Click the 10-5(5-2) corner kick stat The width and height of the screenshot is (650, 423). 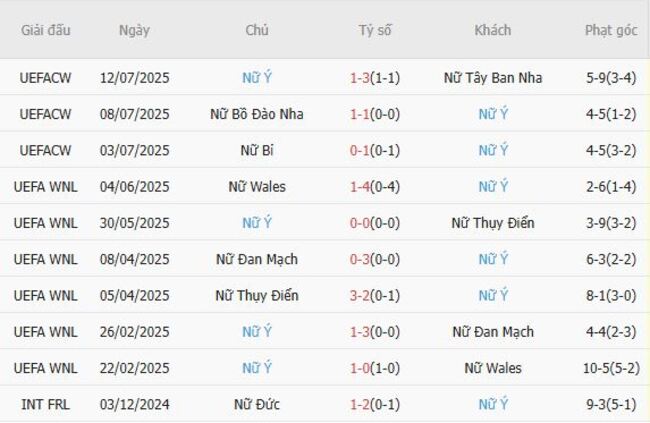611,368
